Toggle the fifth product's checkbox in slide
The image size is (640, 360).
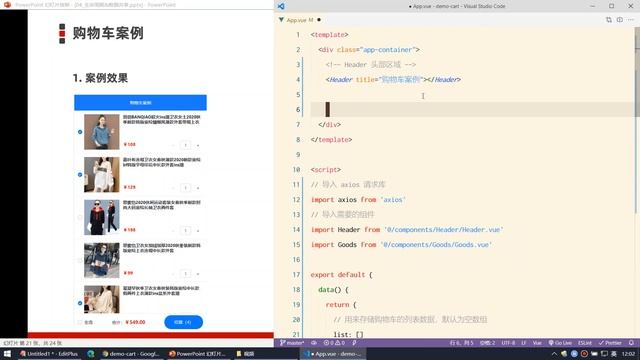point(80,303)
